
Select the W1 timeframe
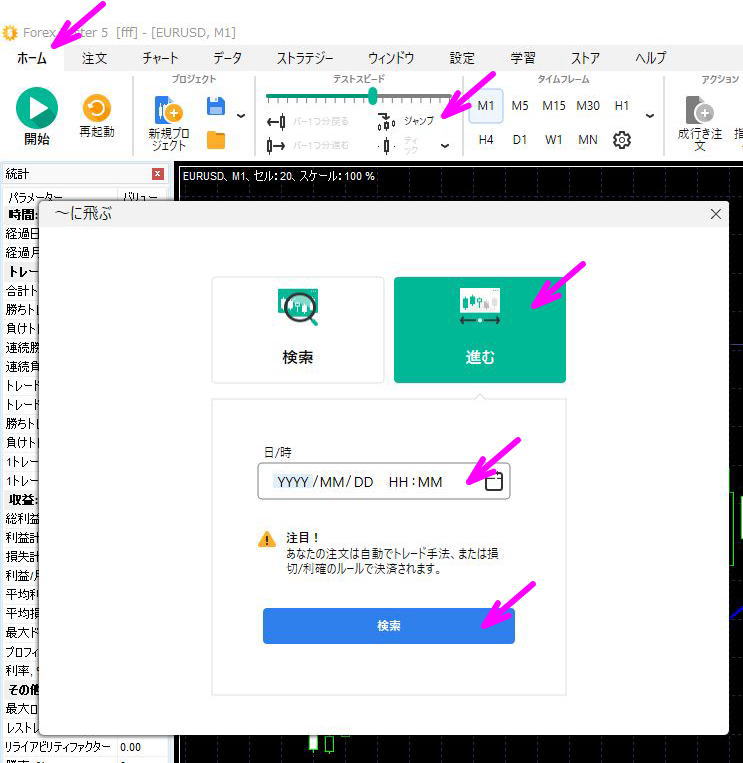(554, 140)
